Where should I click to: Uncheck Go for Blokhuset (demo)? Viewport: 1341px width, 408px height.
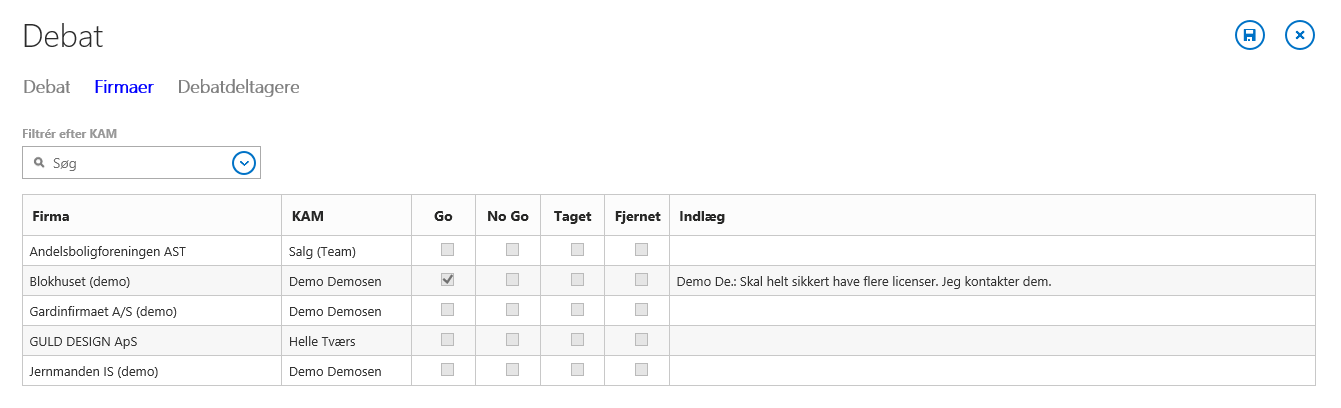[447, 280]
